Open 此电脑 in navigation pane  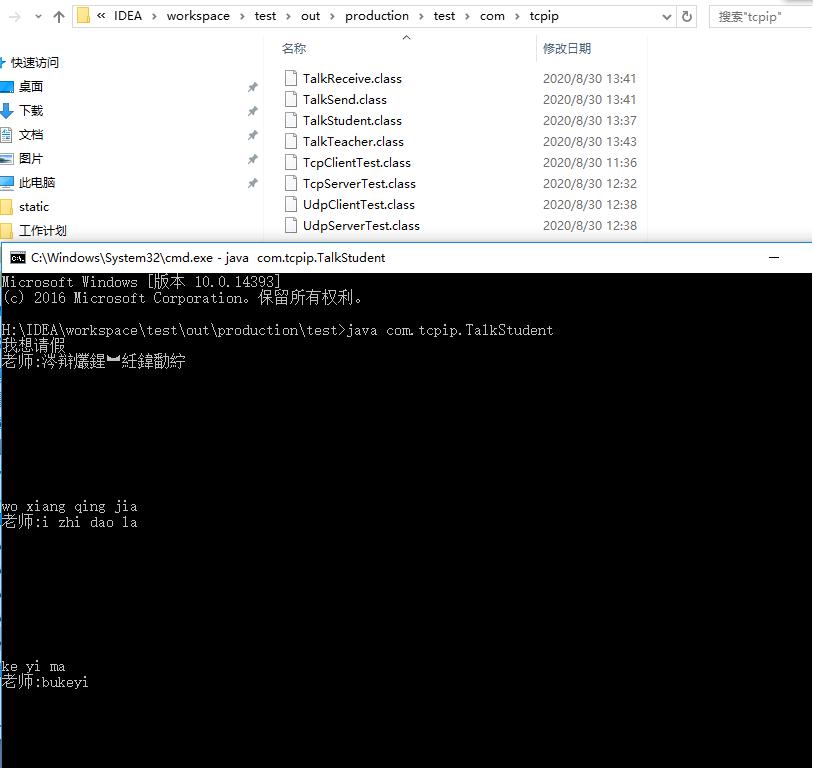tap(37, 183)
